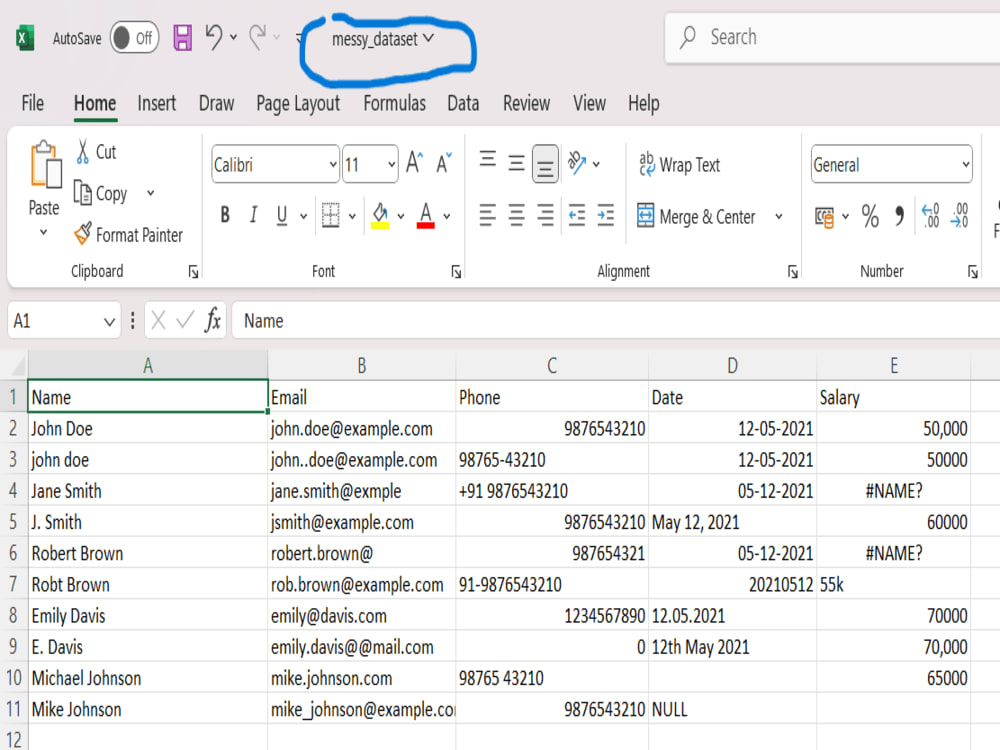Click Merge & Center

[x=696, y=216]
